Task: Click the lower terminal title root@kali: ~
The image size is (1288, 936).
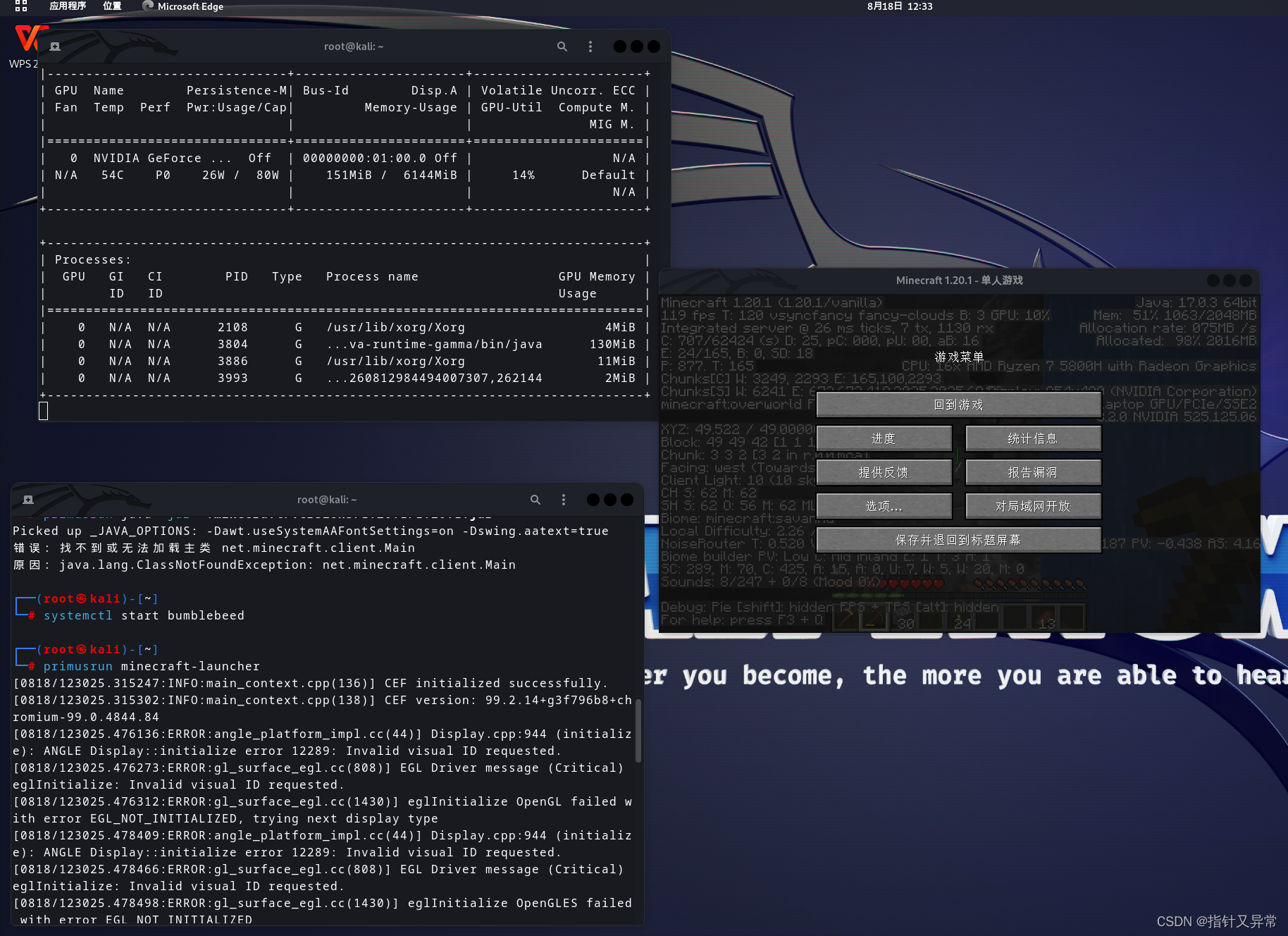Action: click(327, 500)
